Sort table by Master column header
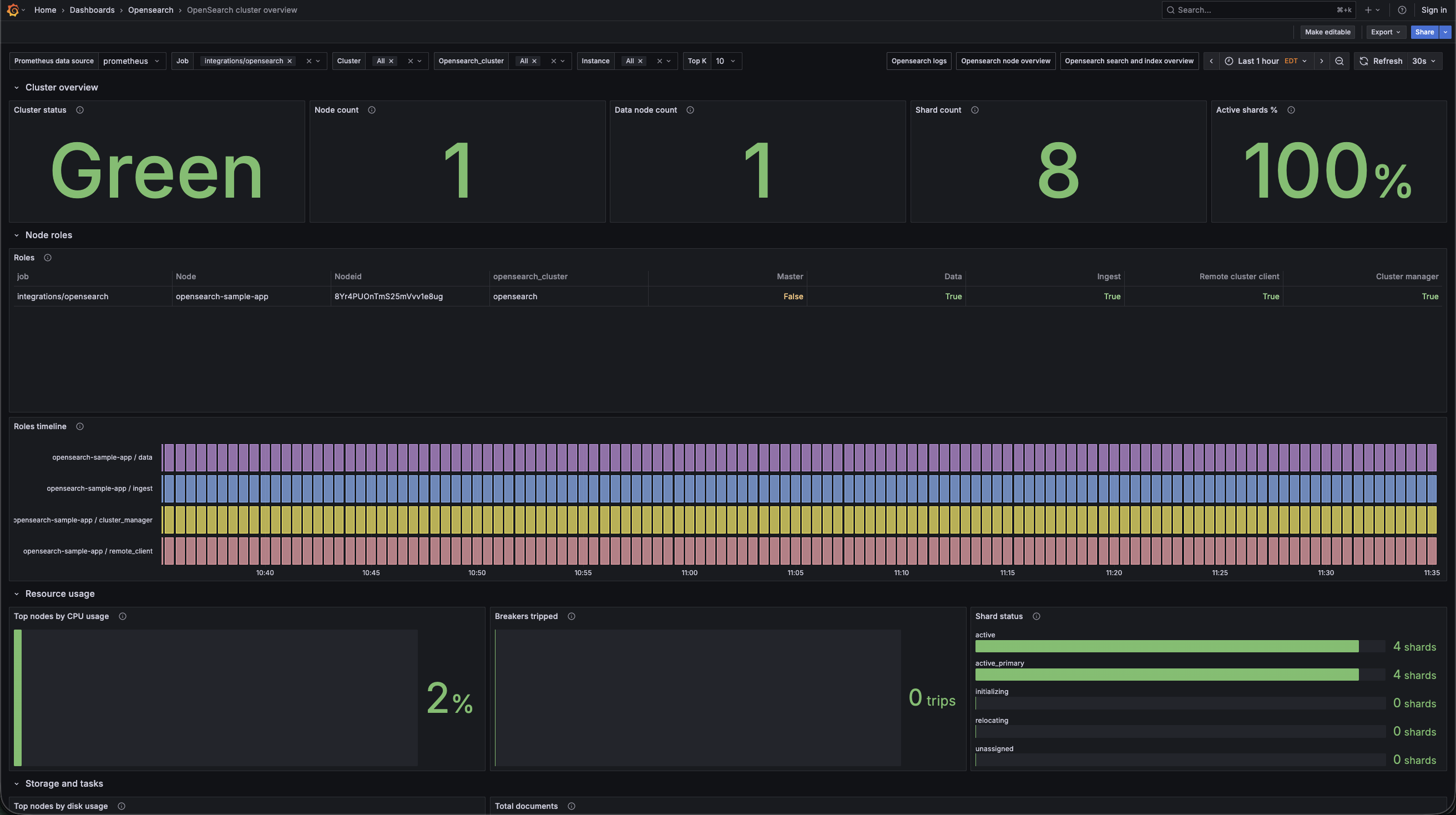 (790, 276)
